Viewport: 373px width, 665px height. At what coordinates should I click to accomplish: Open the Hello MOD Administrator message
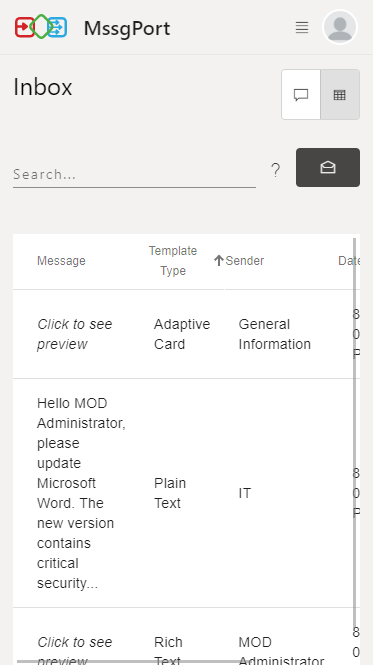point(81,493)
